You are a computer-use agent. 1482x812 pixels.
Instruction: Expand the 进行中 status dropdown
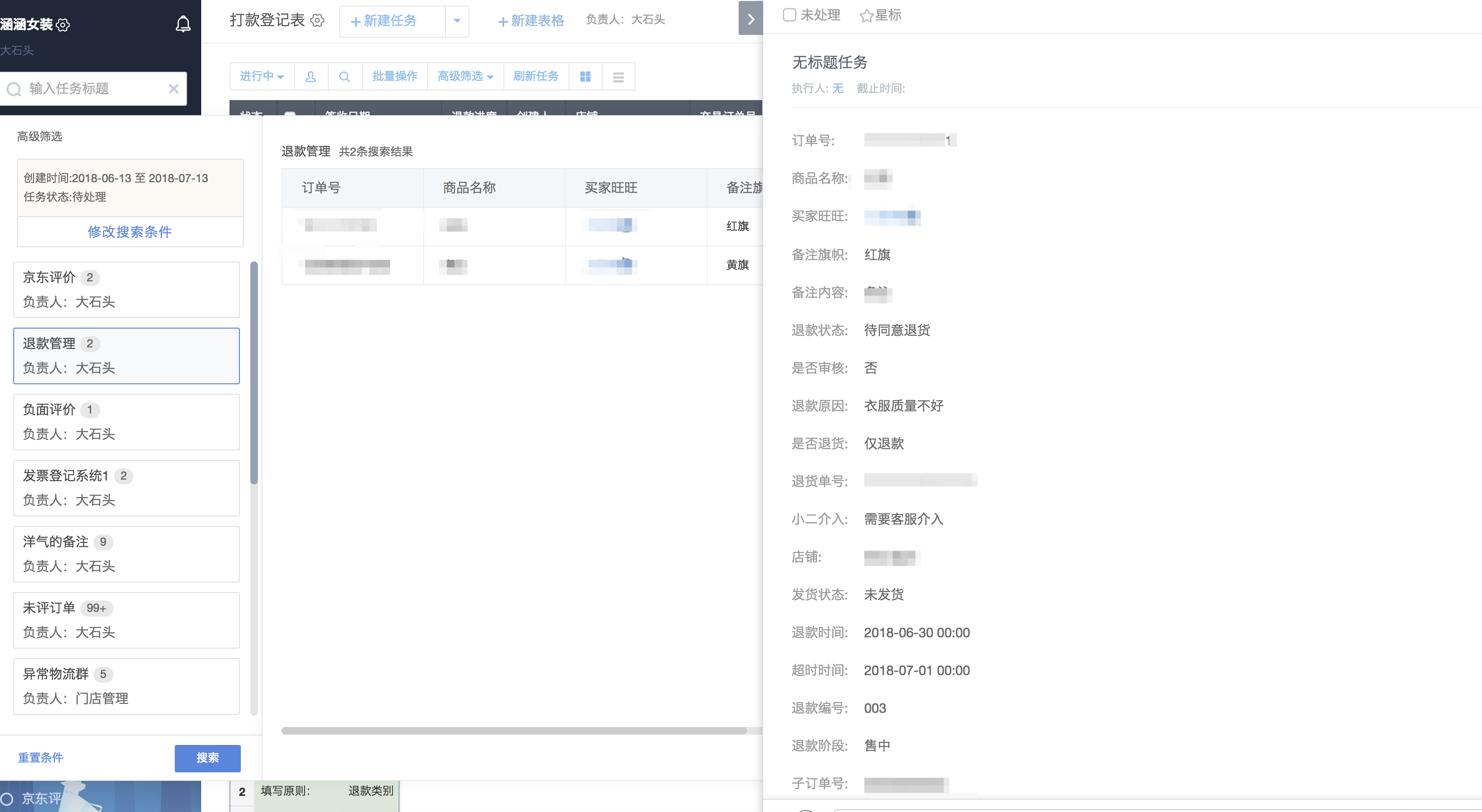(262, 76)
